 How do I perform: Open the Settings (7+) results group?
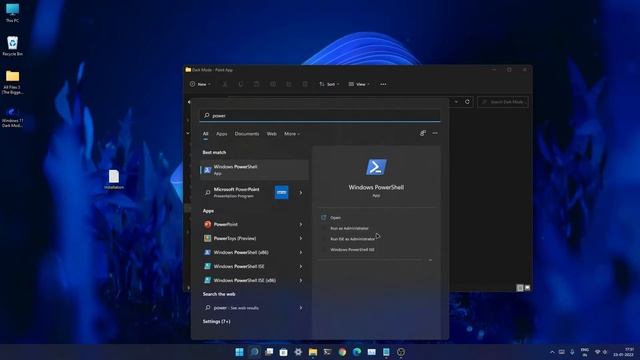(216, 322)
